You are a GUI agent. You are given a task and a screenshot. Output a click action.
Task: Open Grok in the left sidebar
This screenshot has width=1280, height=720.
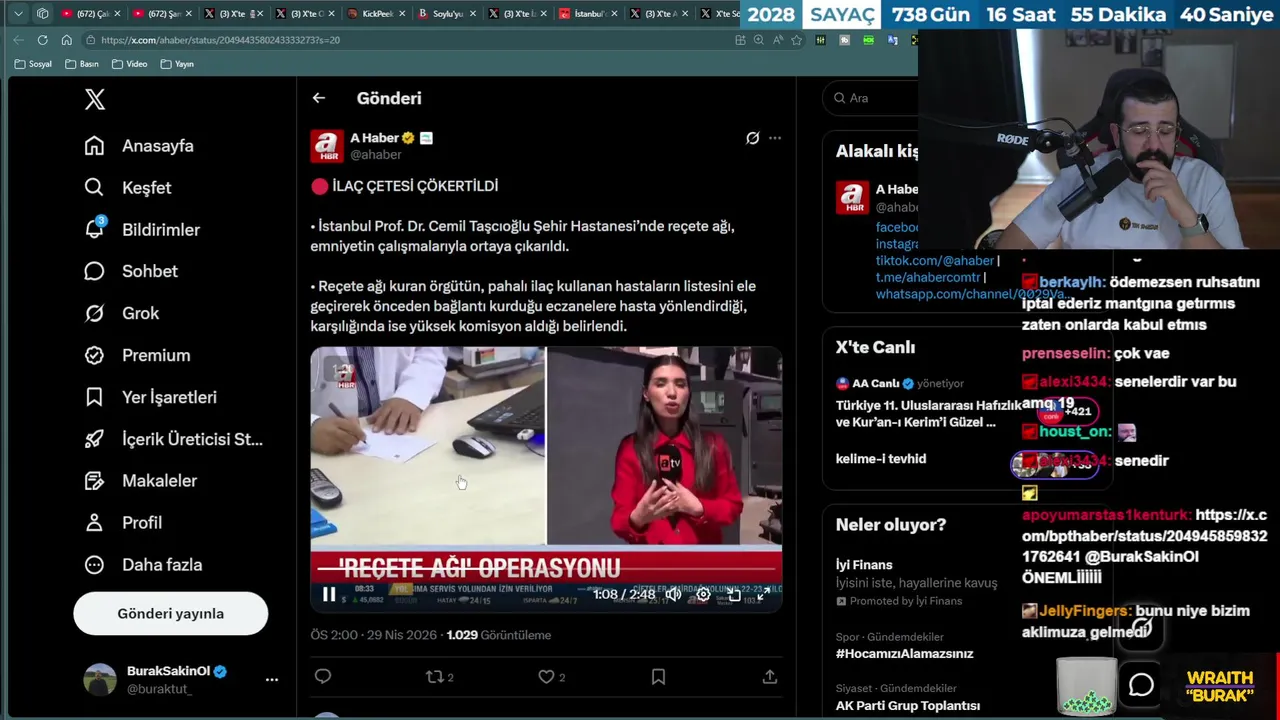click(122, 313)
